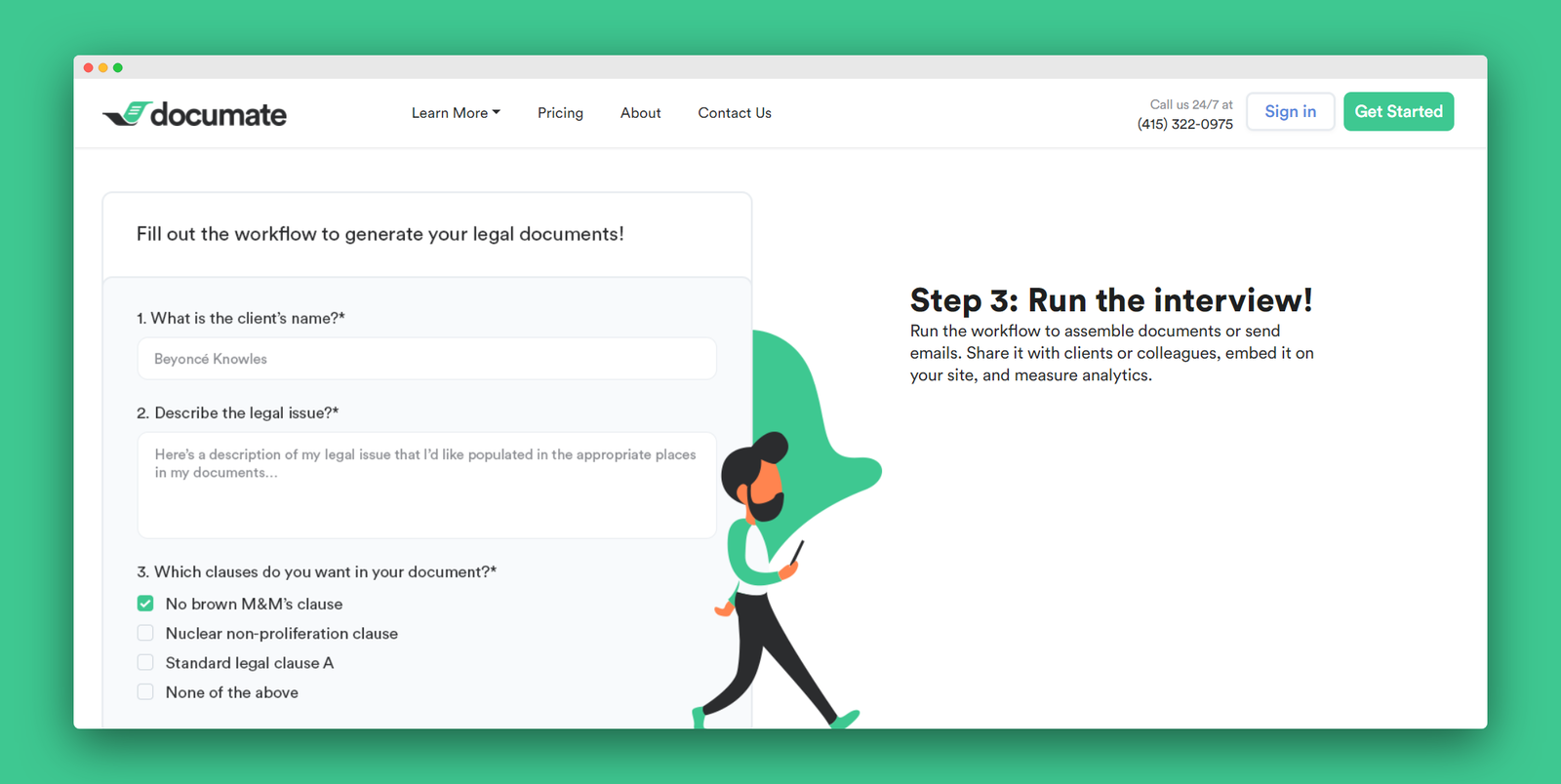Enable the Standard legal clause A checkbox
The height and width of the screenshot is (784, 1561).
click(x=145, y=662)
